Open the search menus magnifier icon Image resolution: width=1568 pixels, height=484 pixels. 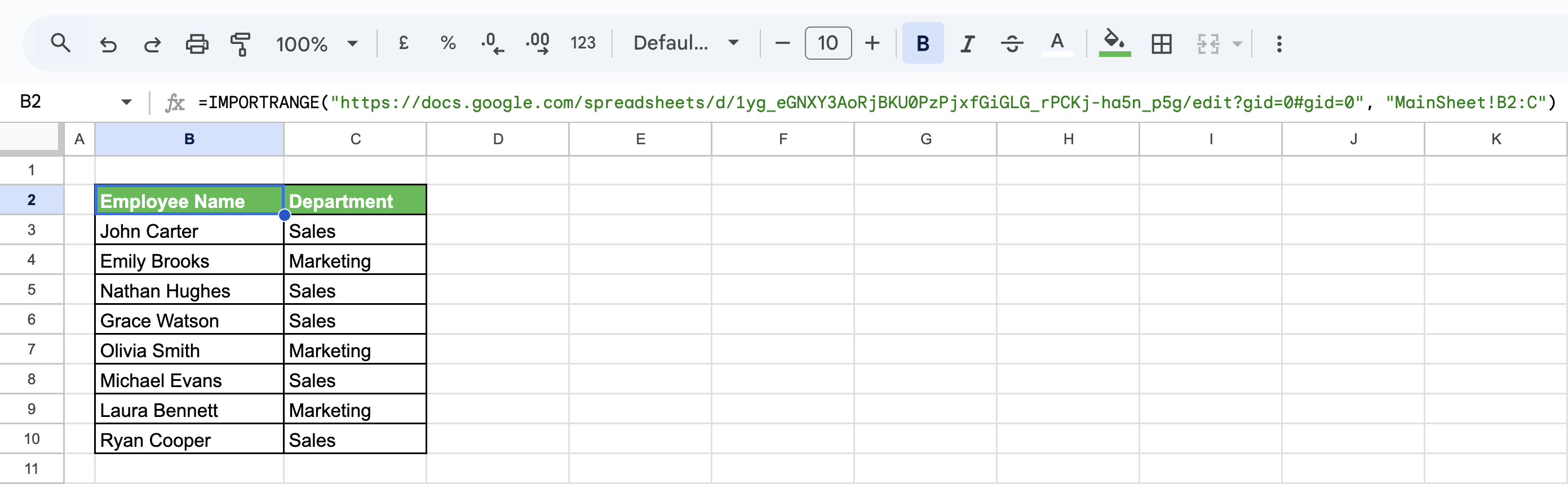click(x=60, y=43)
